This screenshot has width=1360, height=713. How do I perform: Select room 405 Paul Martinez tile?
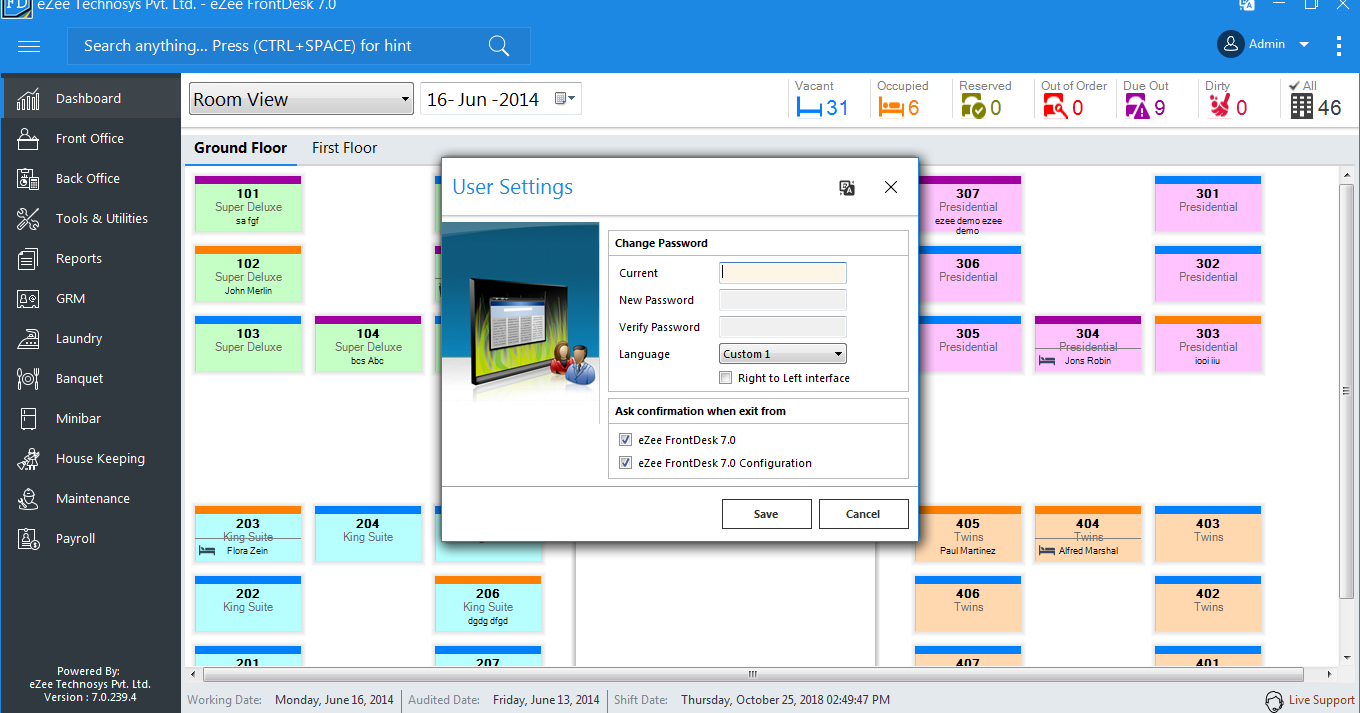[x=968, y=534]
